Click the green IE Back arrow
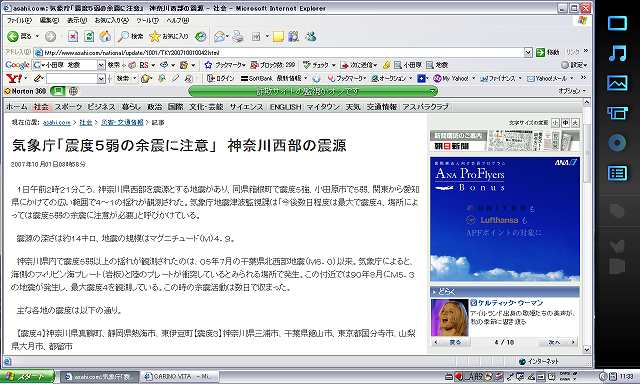640x384 pixels. (13, 36)
